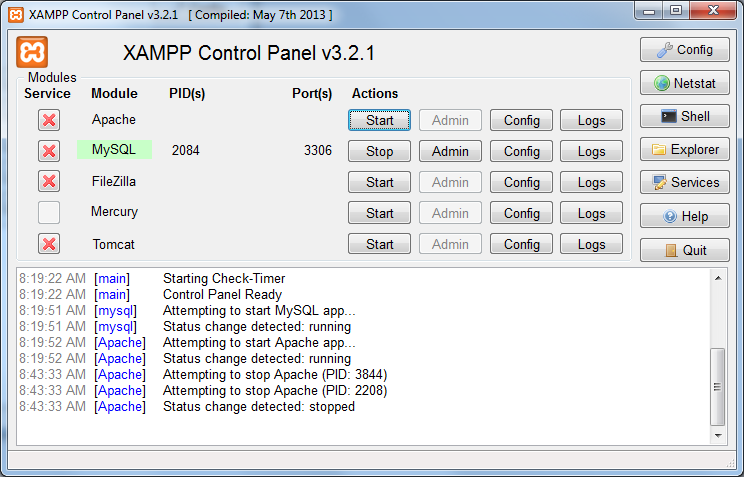Click the 'Status change detected: stopped' log line
This screenshot has height=477, width=744.
pos(259,407)
